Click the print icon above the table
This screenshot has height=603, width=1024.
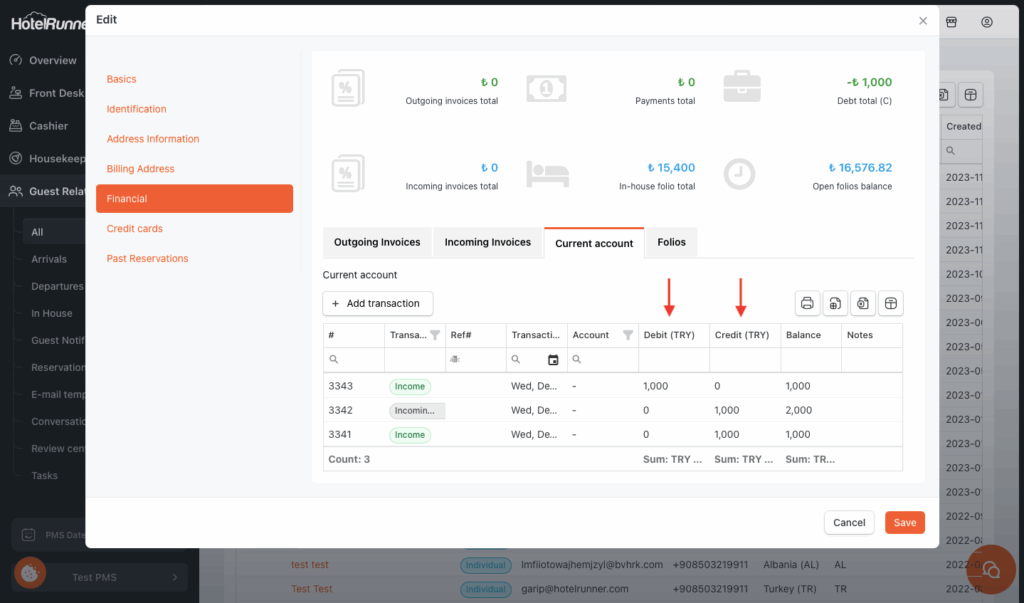tap(808, 303)
